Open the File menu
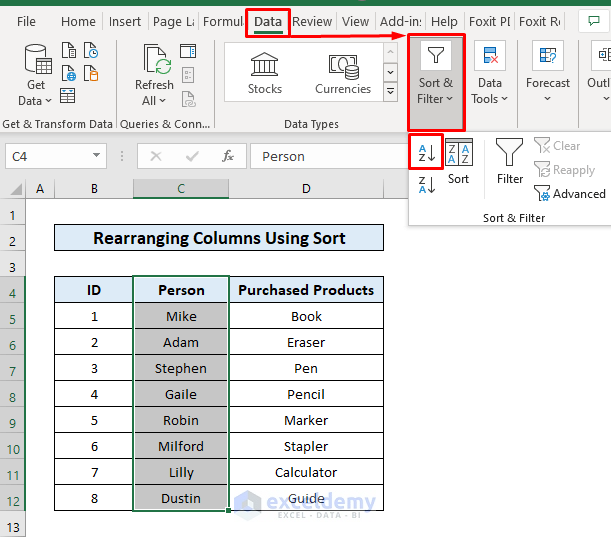 [x=27, y=21]
